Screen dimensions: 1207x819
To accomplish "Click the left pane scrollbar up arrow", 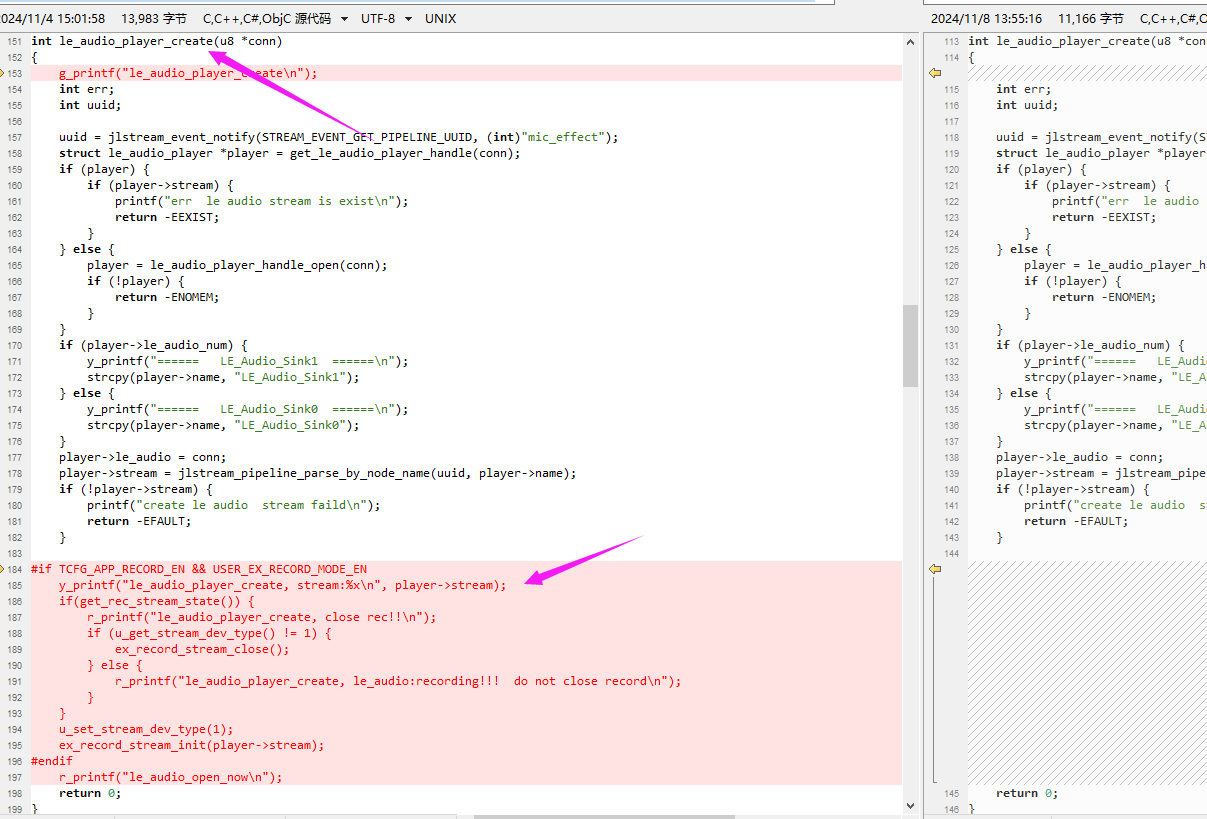I will click(x=910, y=42).
